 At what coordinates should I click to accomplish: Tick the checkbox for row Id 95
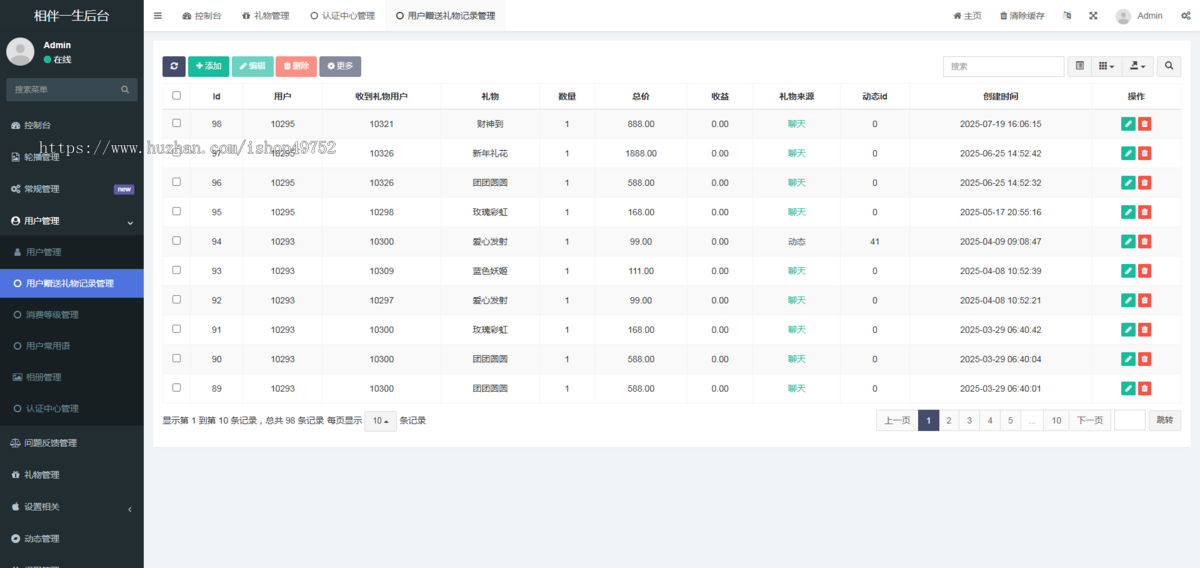(x=177, y=211)
